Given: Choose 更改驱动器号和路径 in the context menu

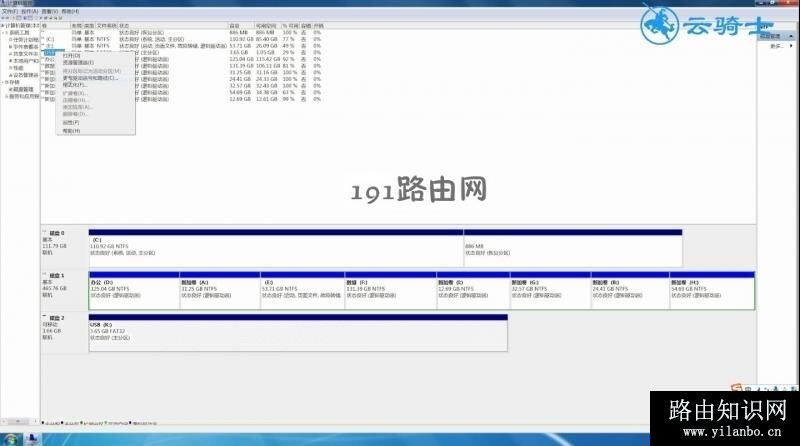Looking at the screenshot, I should (x=90, y=79).
